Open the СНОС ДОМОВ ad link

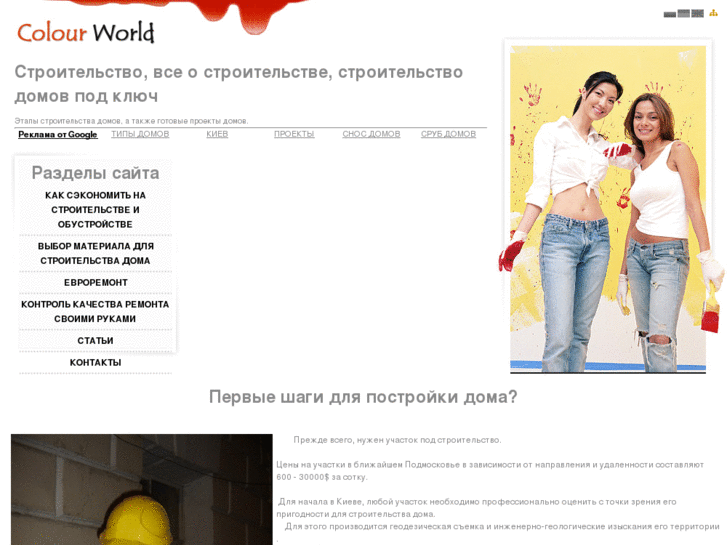click(x=371, y=134)
